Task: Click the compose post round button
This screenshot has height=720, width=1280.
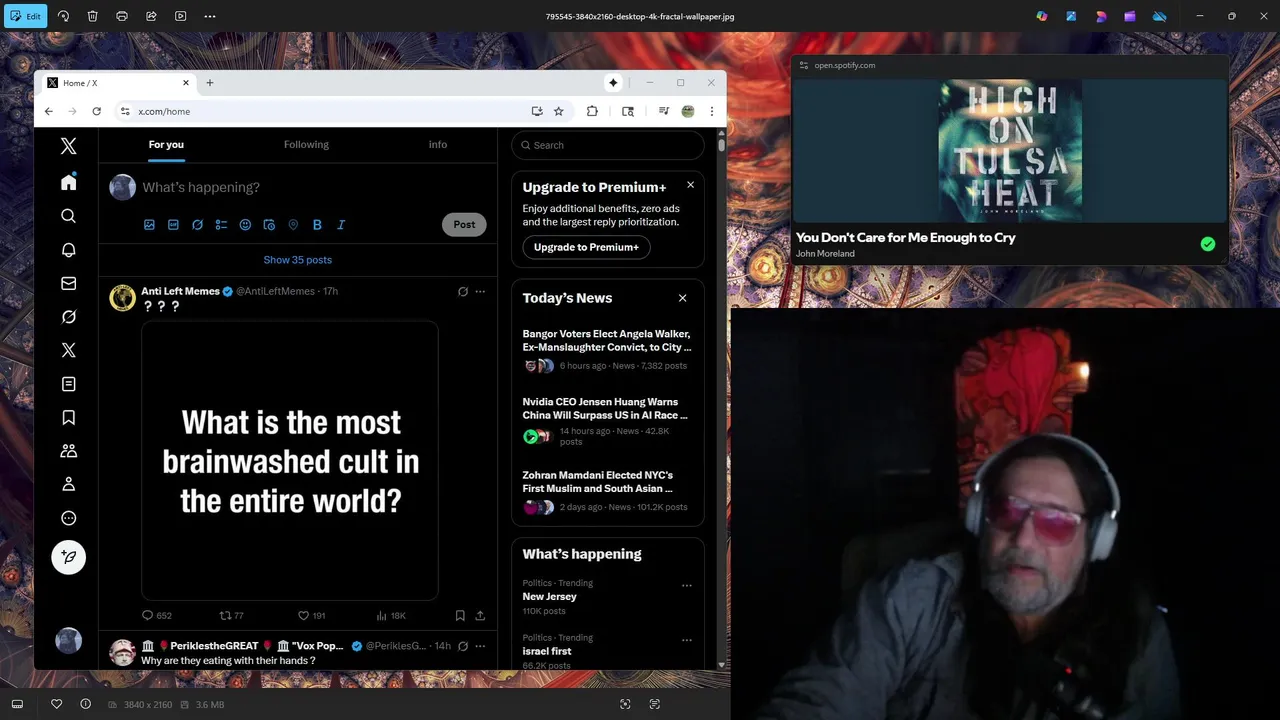Action: [x=68, y=557]
